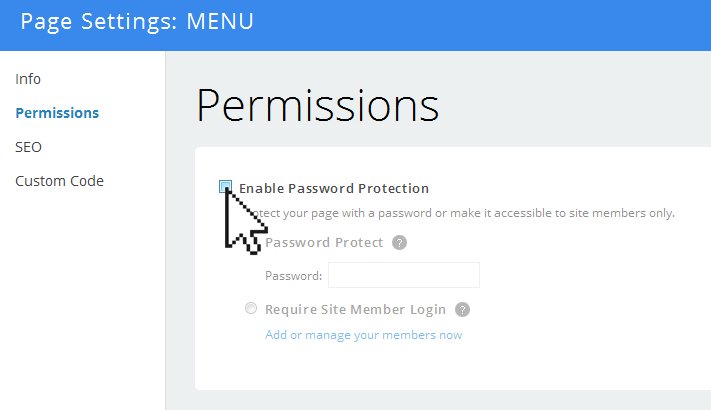Viewport: 711px width, 410px height.
Task: Open the 'Add or manage your members now' link
Action: tap(364, 335)
